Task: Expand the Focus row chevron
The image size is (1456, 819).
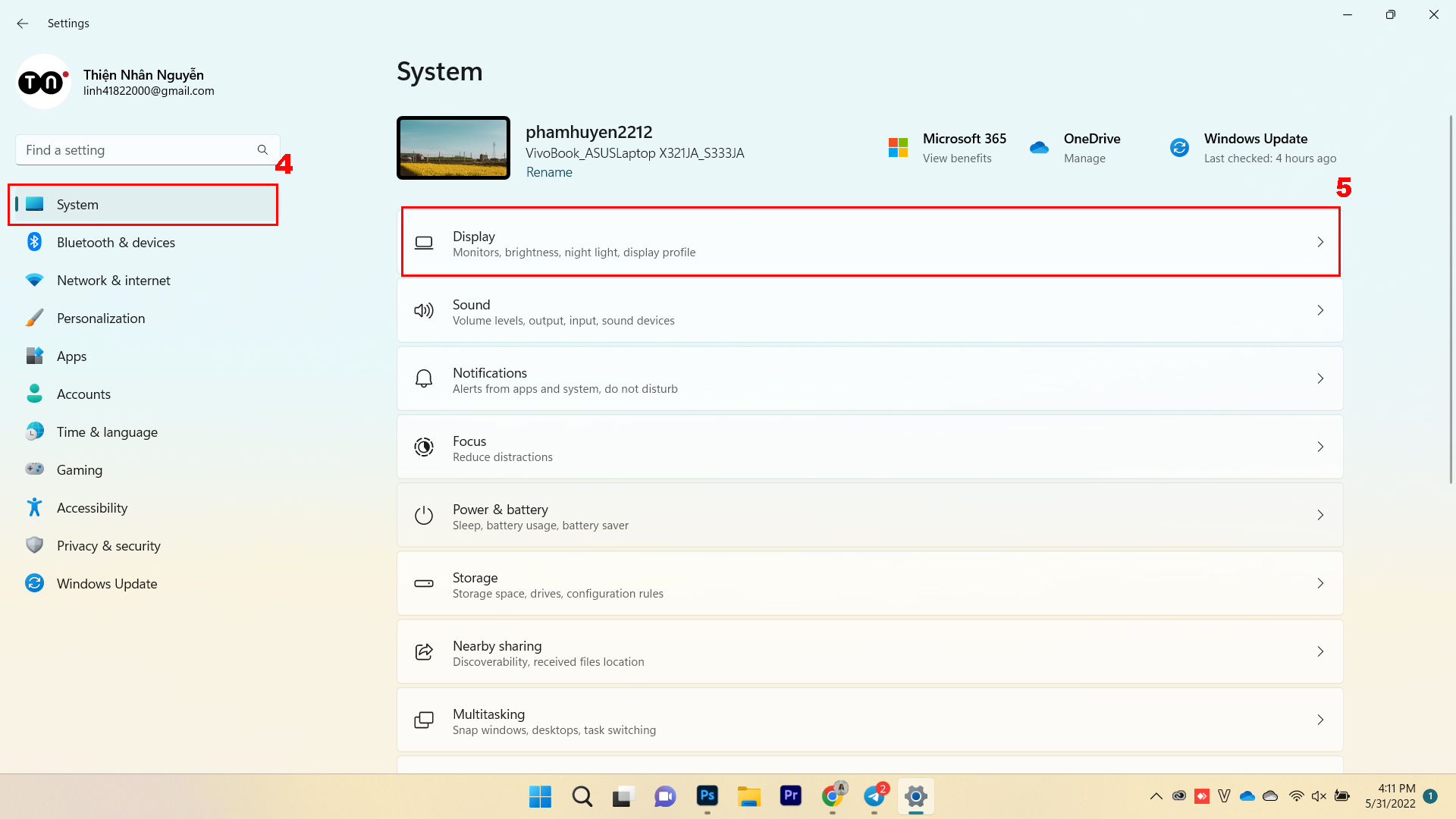Action: pos(1320,447)
